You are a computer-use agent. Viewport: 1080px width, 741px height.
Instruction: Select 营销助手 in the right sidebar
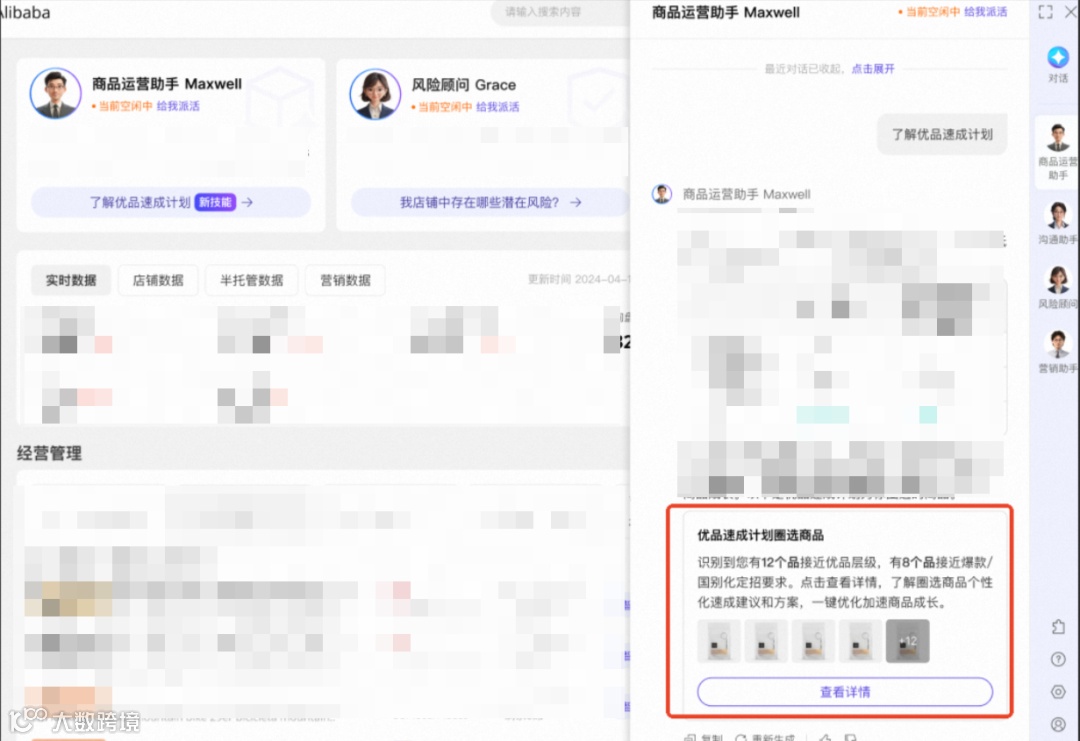tap(1058, 352)
